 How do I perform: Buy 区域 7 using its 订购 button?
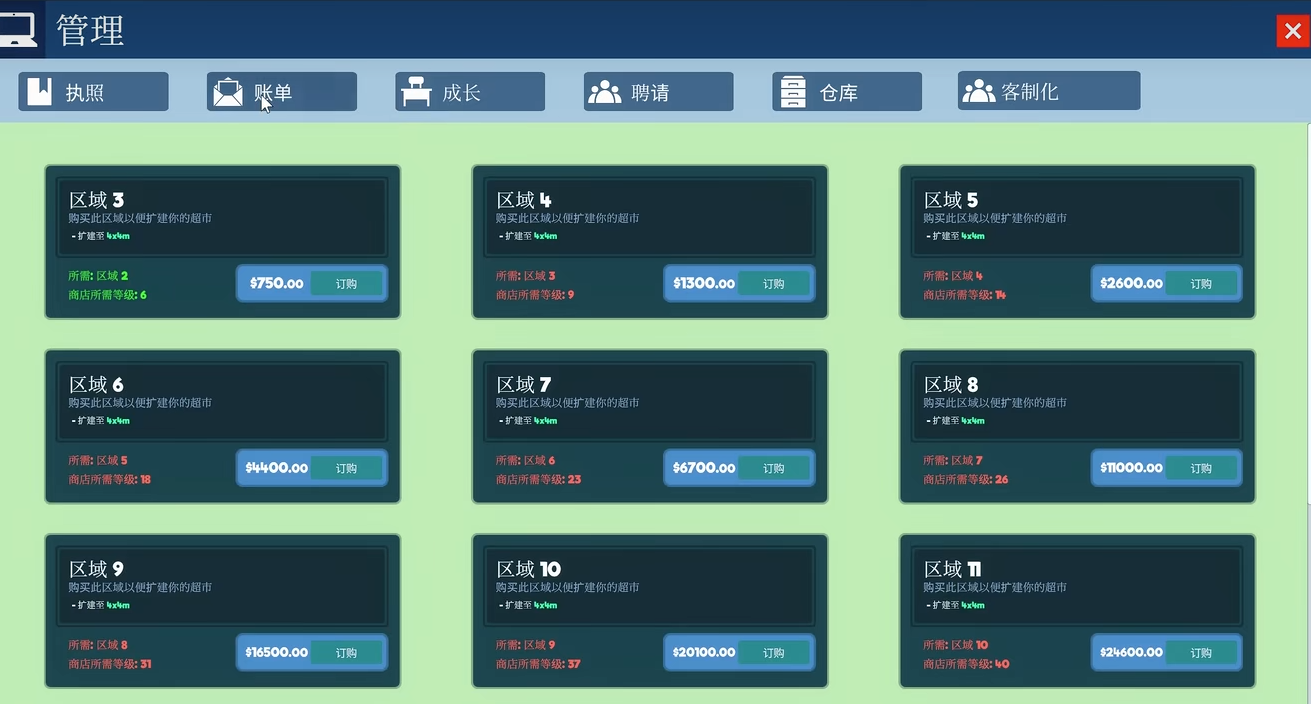[774, 468]
